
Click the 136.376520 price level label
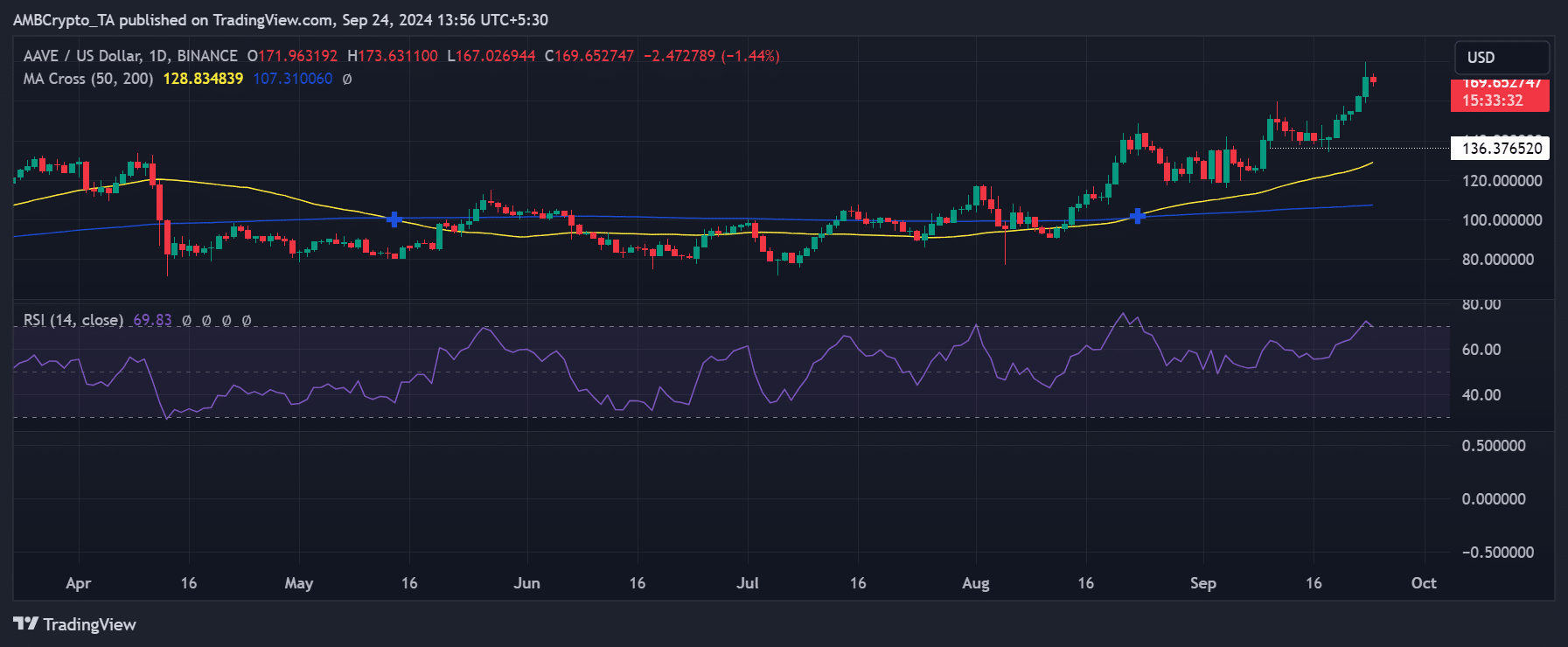pyautogui.click(x=1501, y=149)
